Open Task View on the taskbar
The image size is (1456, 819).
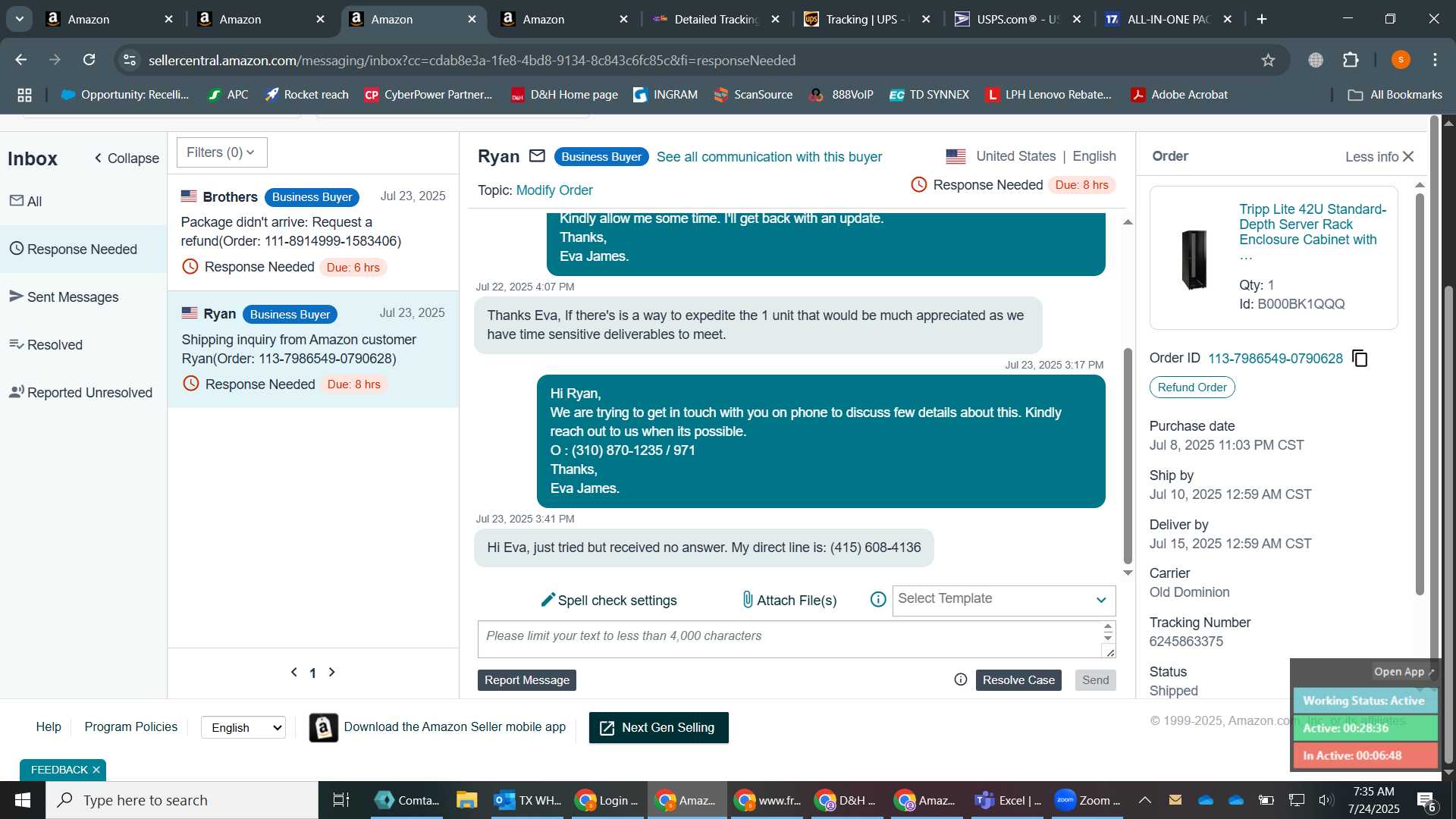point(340,800)
